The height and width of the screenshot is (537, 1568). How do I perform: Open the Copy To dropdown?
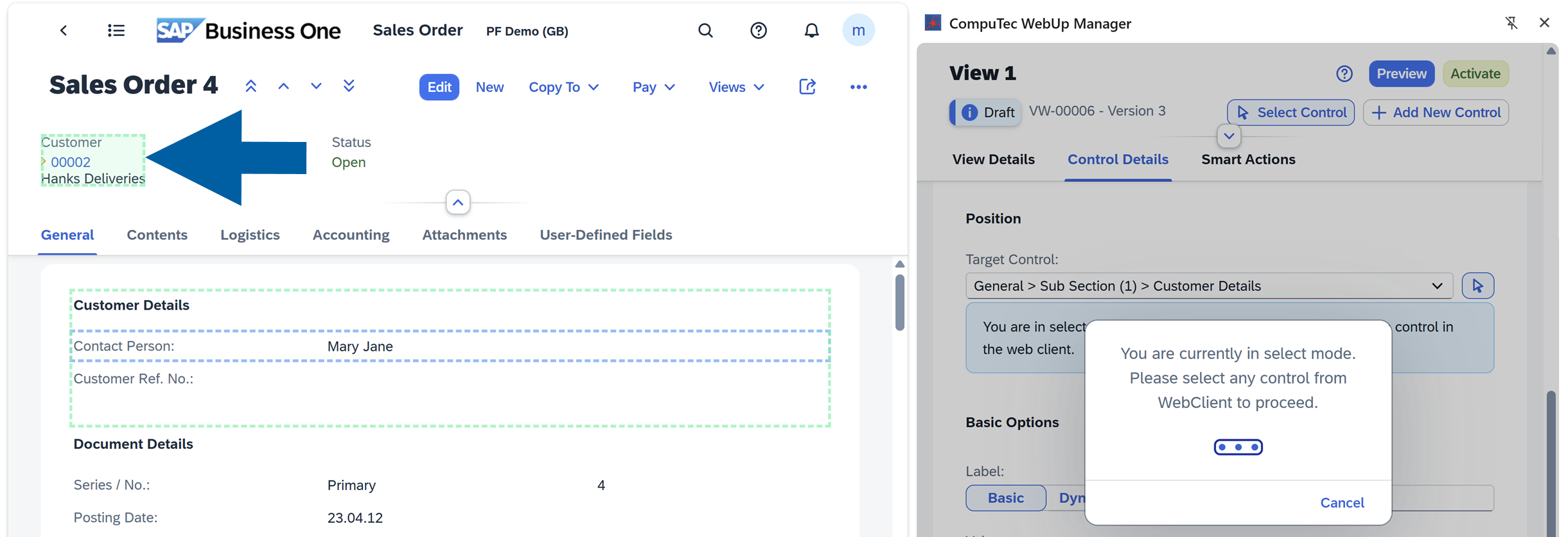click(x=563, y=87)
